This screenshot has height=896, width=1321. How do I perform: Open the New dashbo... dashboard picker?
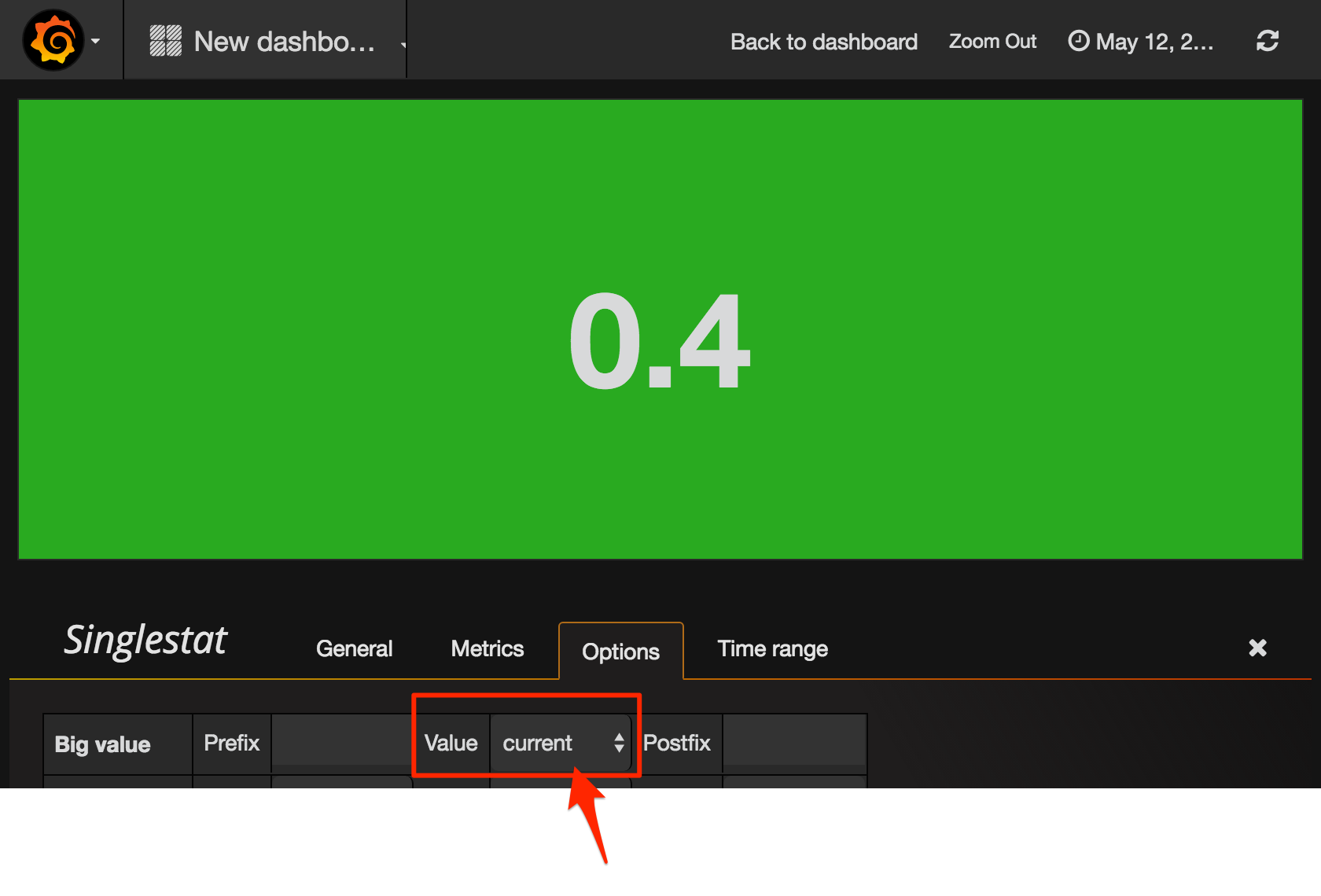(284, 42)
